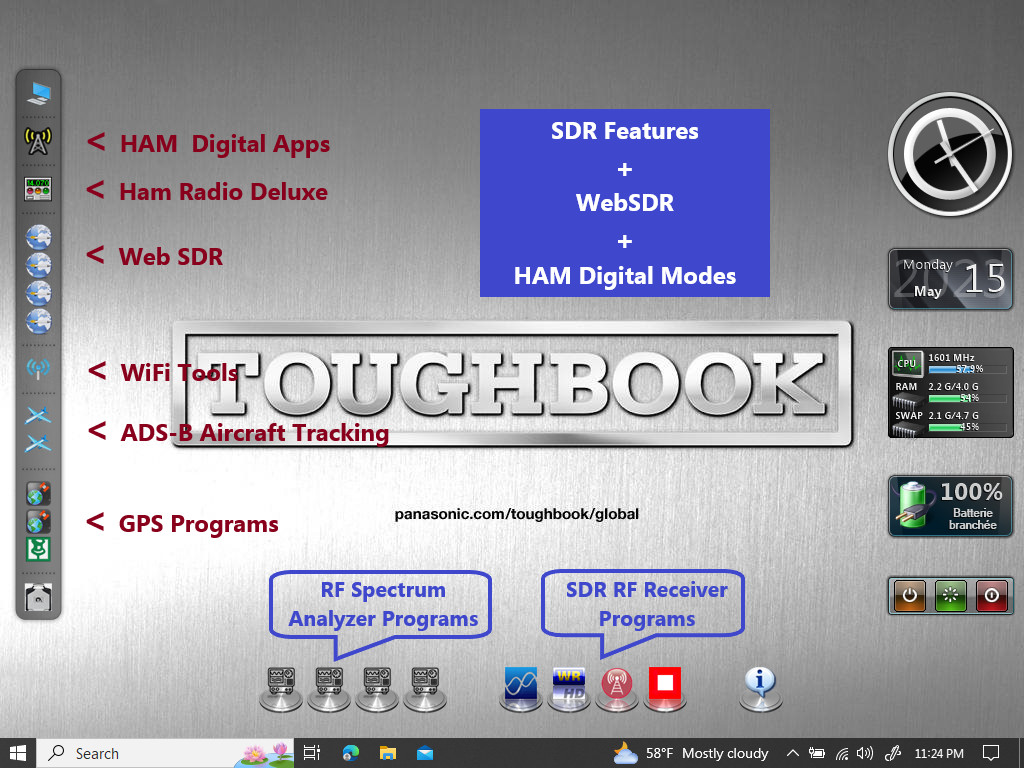Open a HAM Digital Apps icon from sidebar
Screen dimensions: 1024x768
tap(37, 141)
